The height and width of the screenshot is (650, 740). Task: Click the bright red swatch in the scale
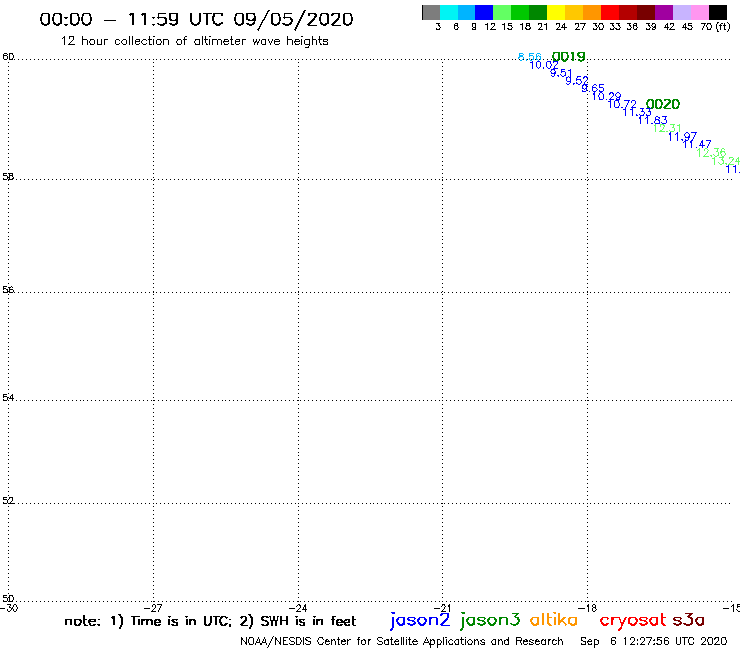point(610,12)
